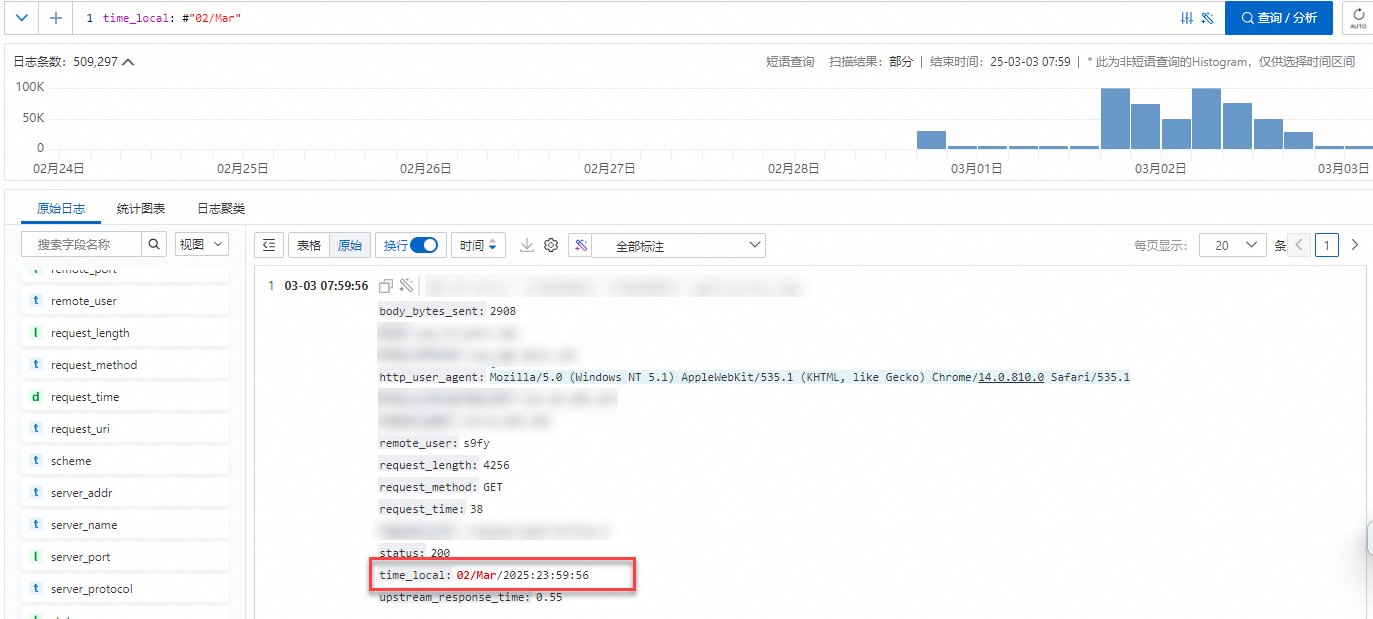Select request_time field
The height and width of the screenshot is (619, 1373).
pyautogui.click(x=125, y=397)
